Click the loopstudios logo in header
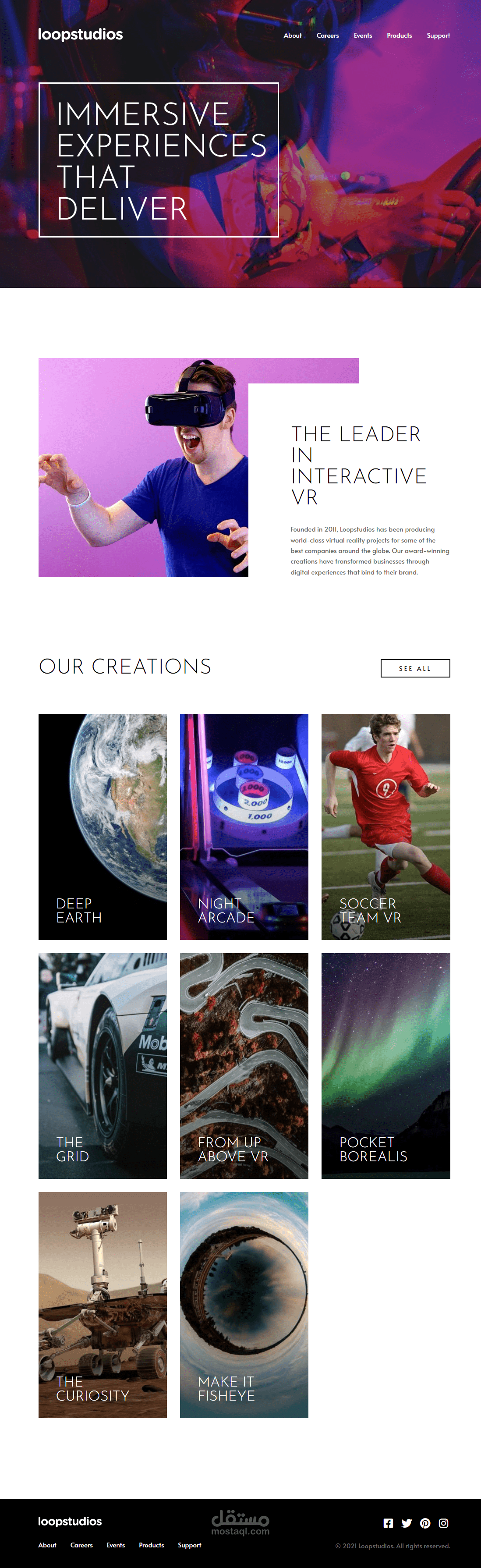The width and height of the screenshot is (481, 1568). coord(80,35)
